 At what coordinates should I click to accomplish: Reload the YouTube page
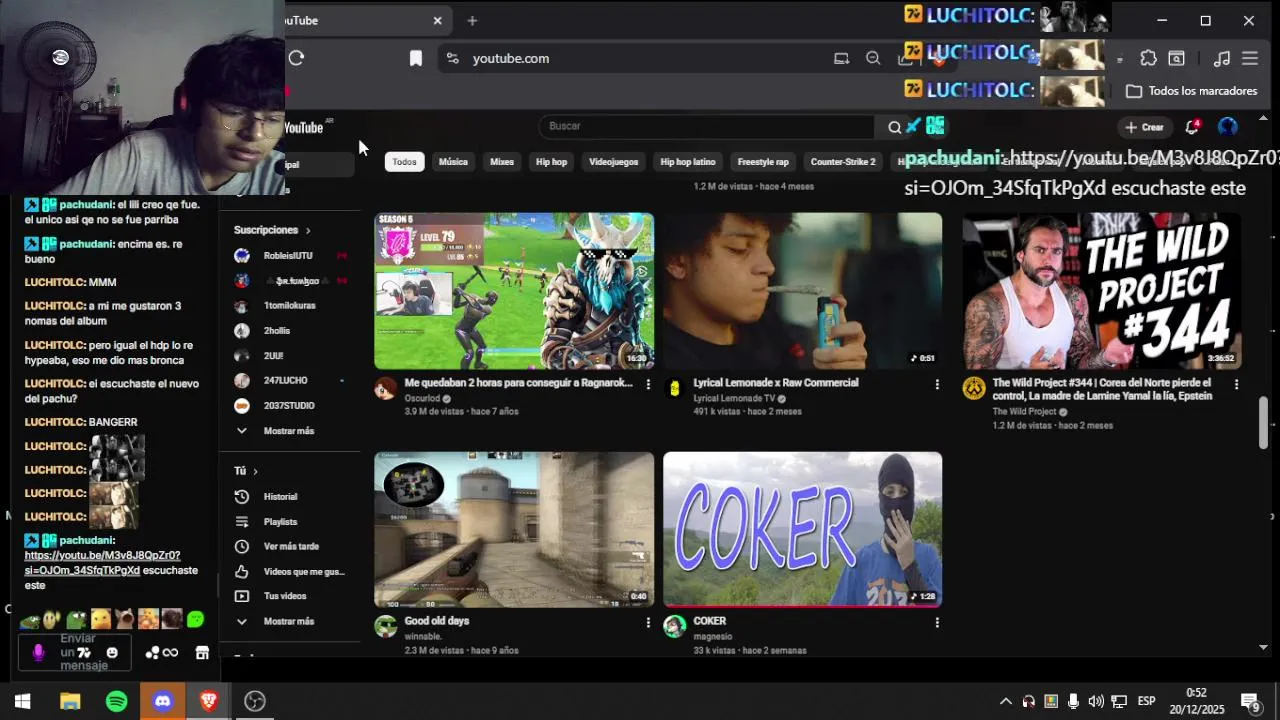pyautogui.click(x=297, y=58)
